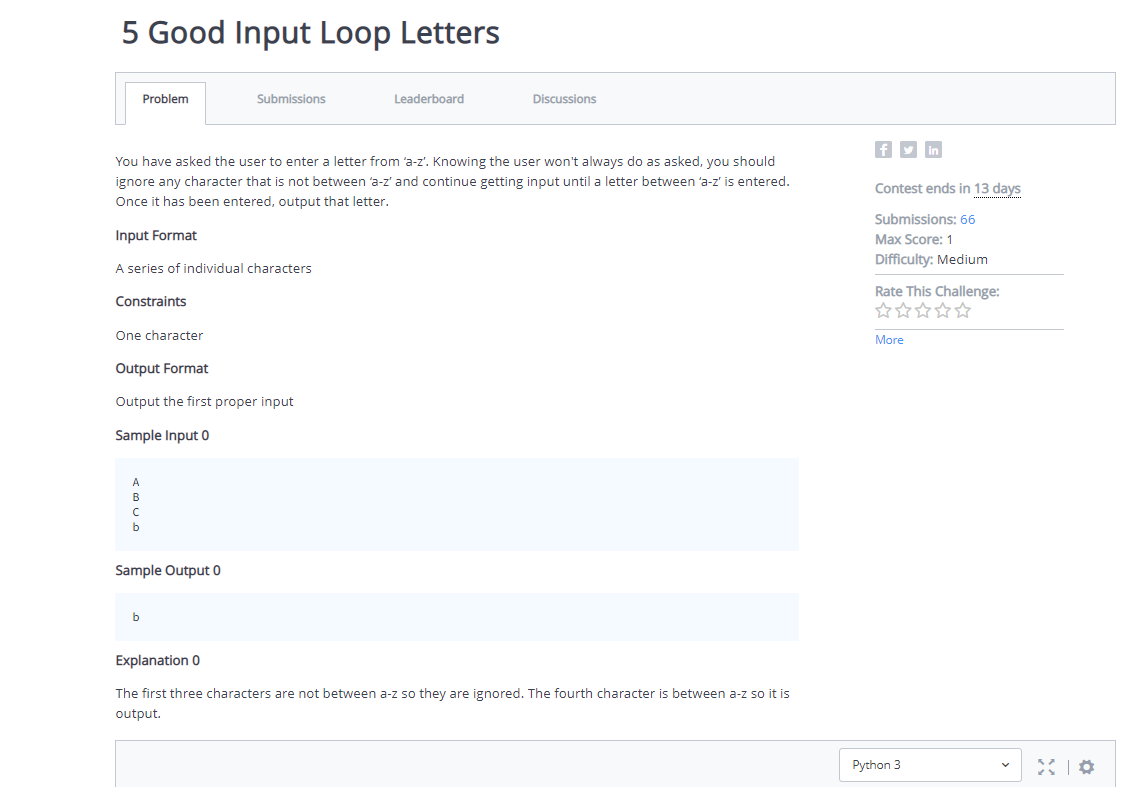Rate the challenge one star
This screenshot has height=787, width=1126.
tap(883, 310)
